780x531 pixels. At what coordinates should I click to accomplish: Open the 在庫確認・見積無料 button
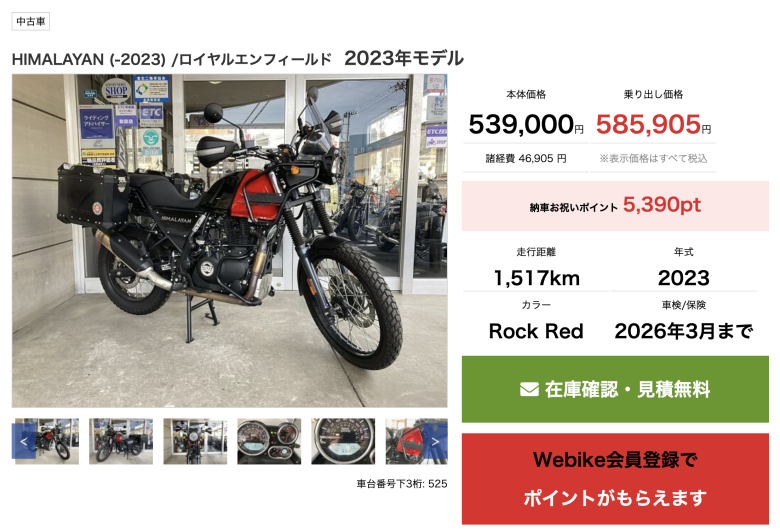tap(615, 389)
